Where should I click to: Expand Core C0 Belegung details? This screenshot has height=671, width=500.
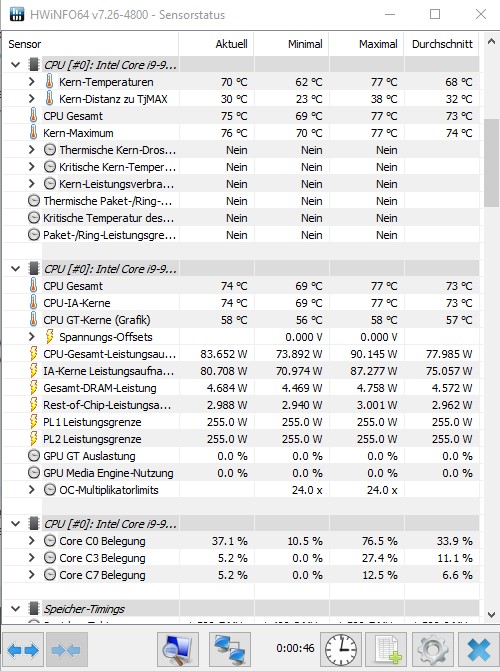(31, 541)
